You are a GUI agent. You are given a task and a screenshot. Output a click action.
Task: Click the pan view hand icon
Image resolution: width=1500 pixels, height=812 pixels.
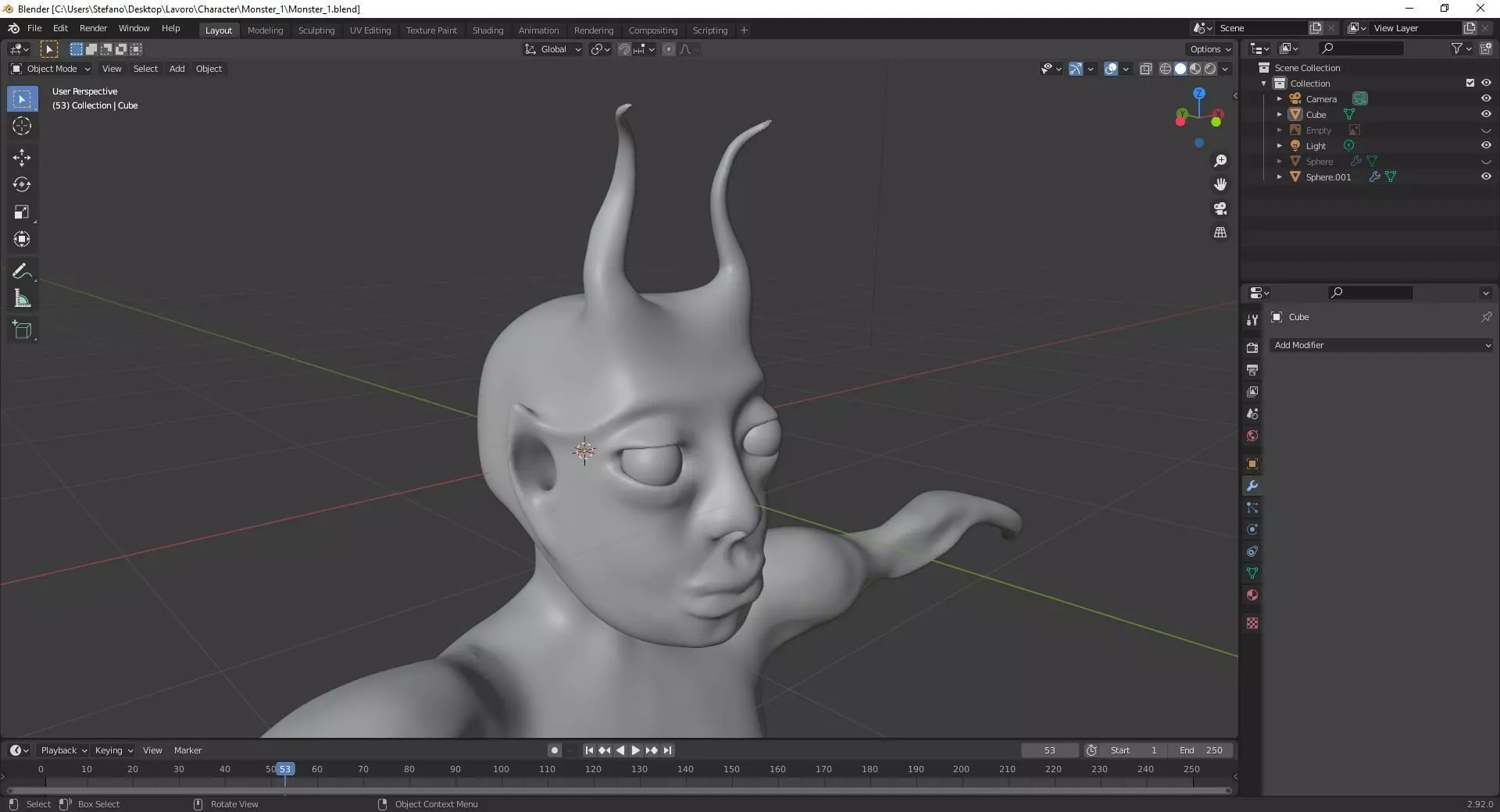click(x=1220, y=185)
